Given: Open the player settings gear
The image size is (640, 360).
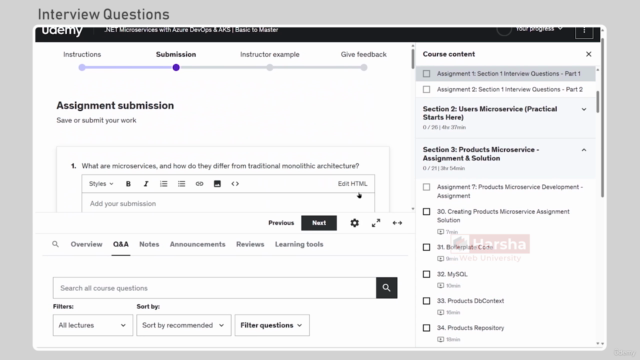Looking at the screenshot, I should point(355,223).
